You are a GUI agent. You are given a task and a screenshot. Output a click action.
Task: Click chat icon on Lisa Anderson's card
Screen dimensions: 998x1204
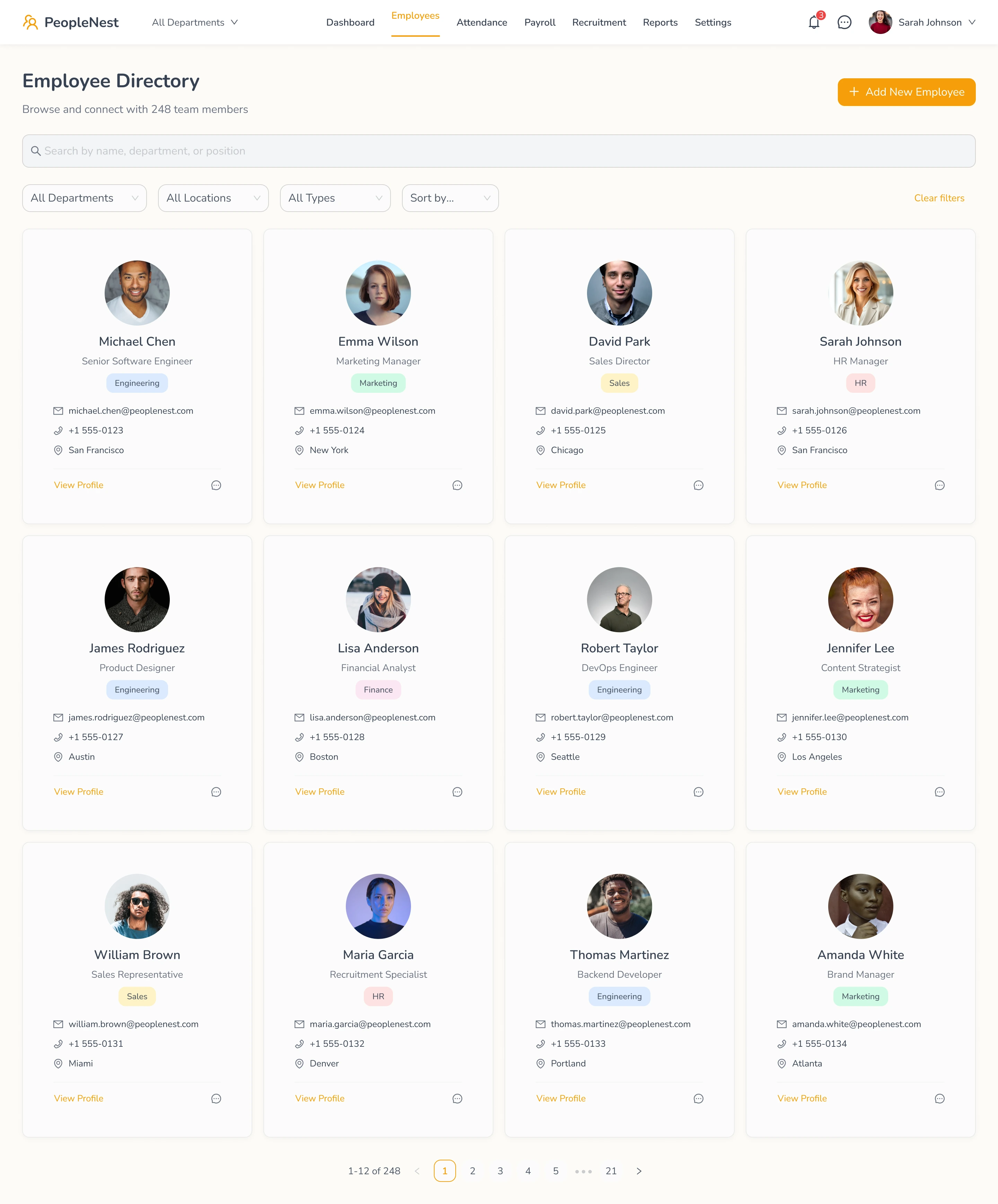[457, 792]
